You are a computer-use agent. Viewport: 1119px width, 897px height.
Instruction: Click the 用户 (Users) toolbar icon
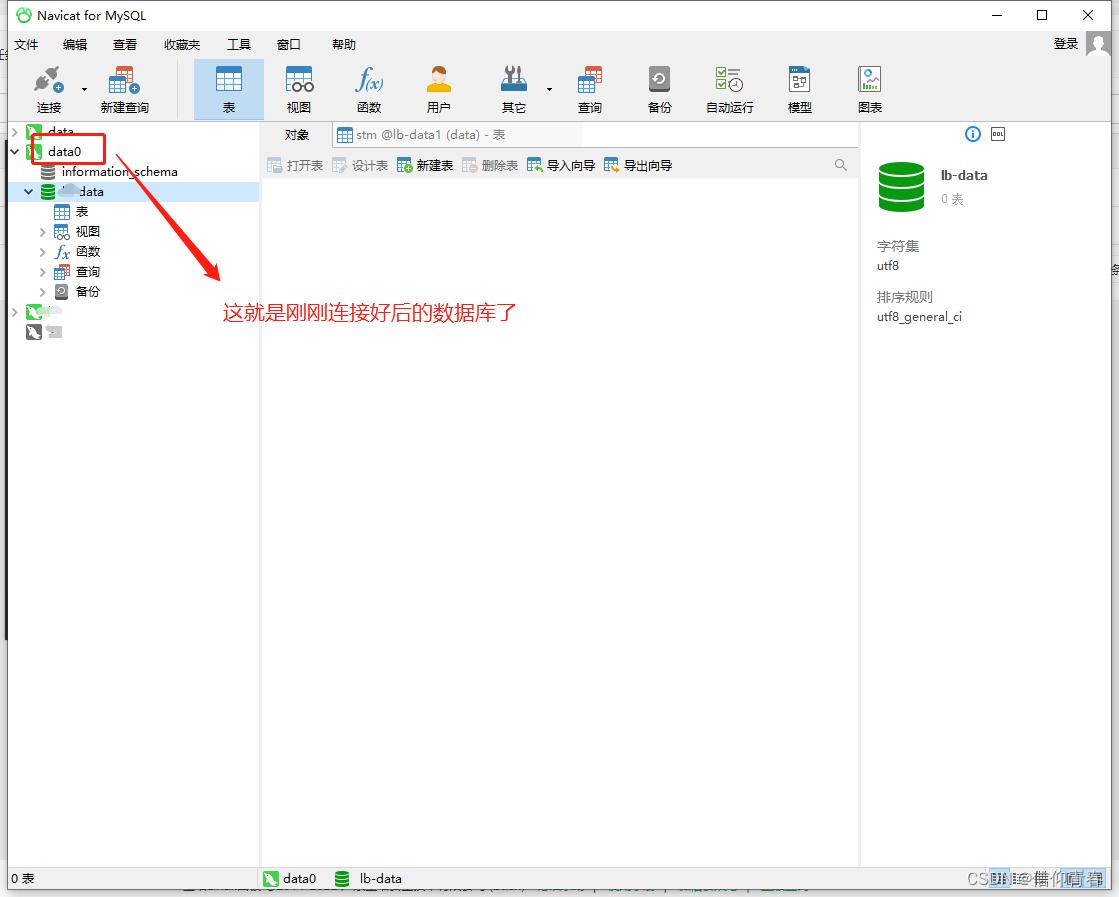438,88
